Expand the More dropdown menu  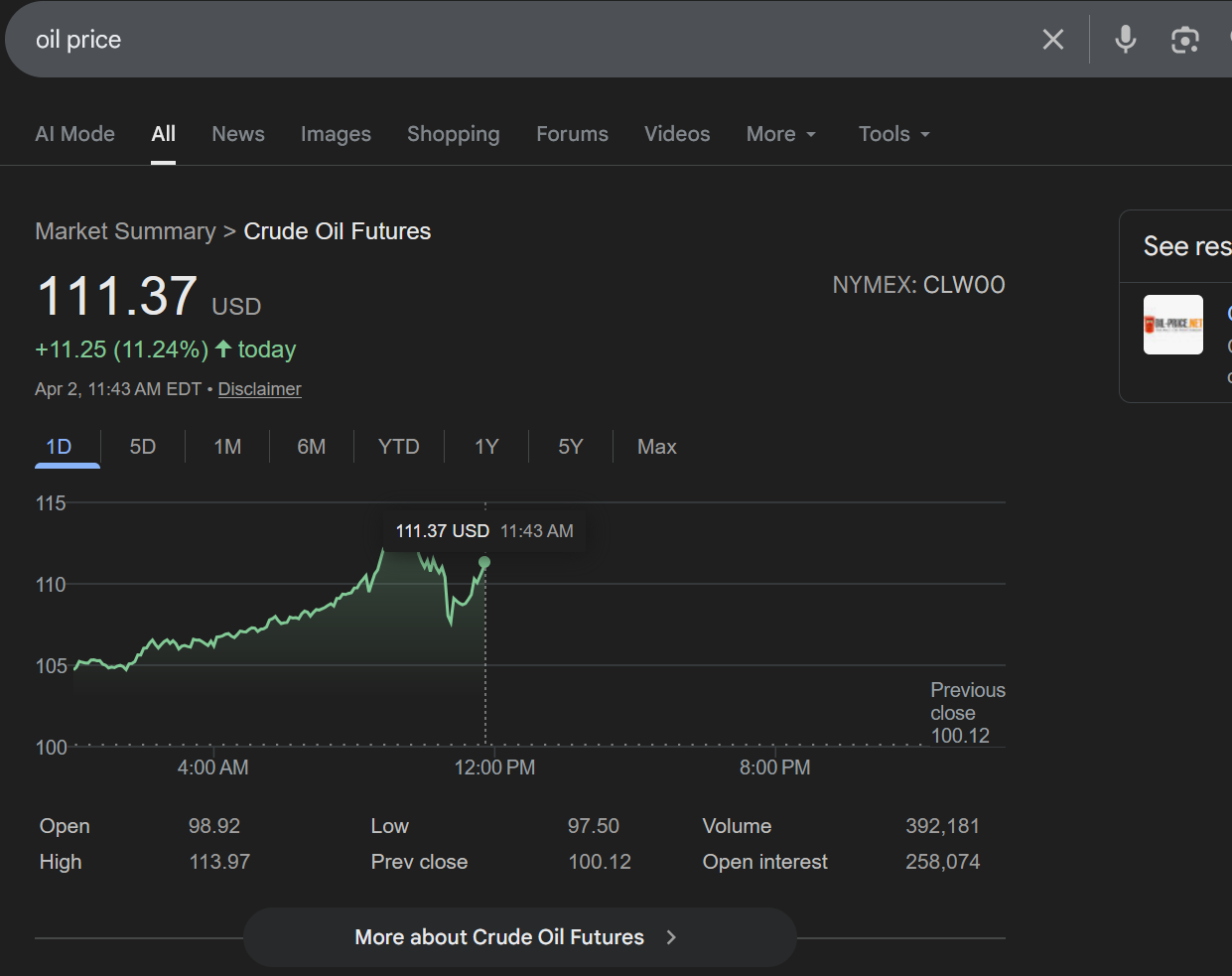coord(781,134)
